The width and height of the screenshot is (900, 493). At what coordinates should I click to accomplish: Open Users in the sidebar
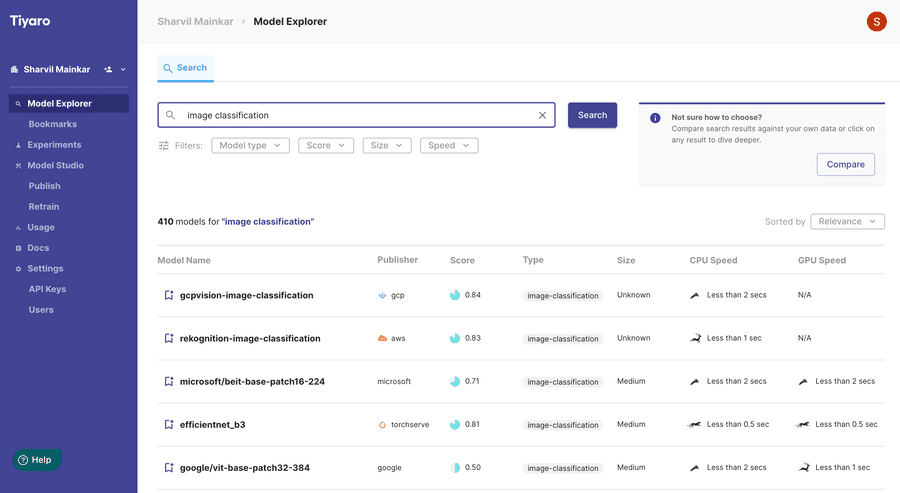coord(41,310)
